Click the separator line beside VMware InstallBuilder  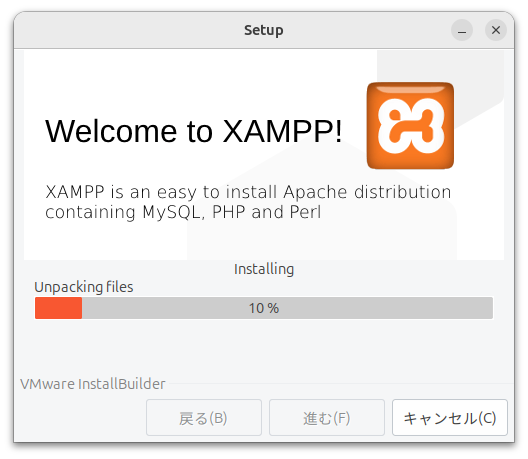[340, 384]
